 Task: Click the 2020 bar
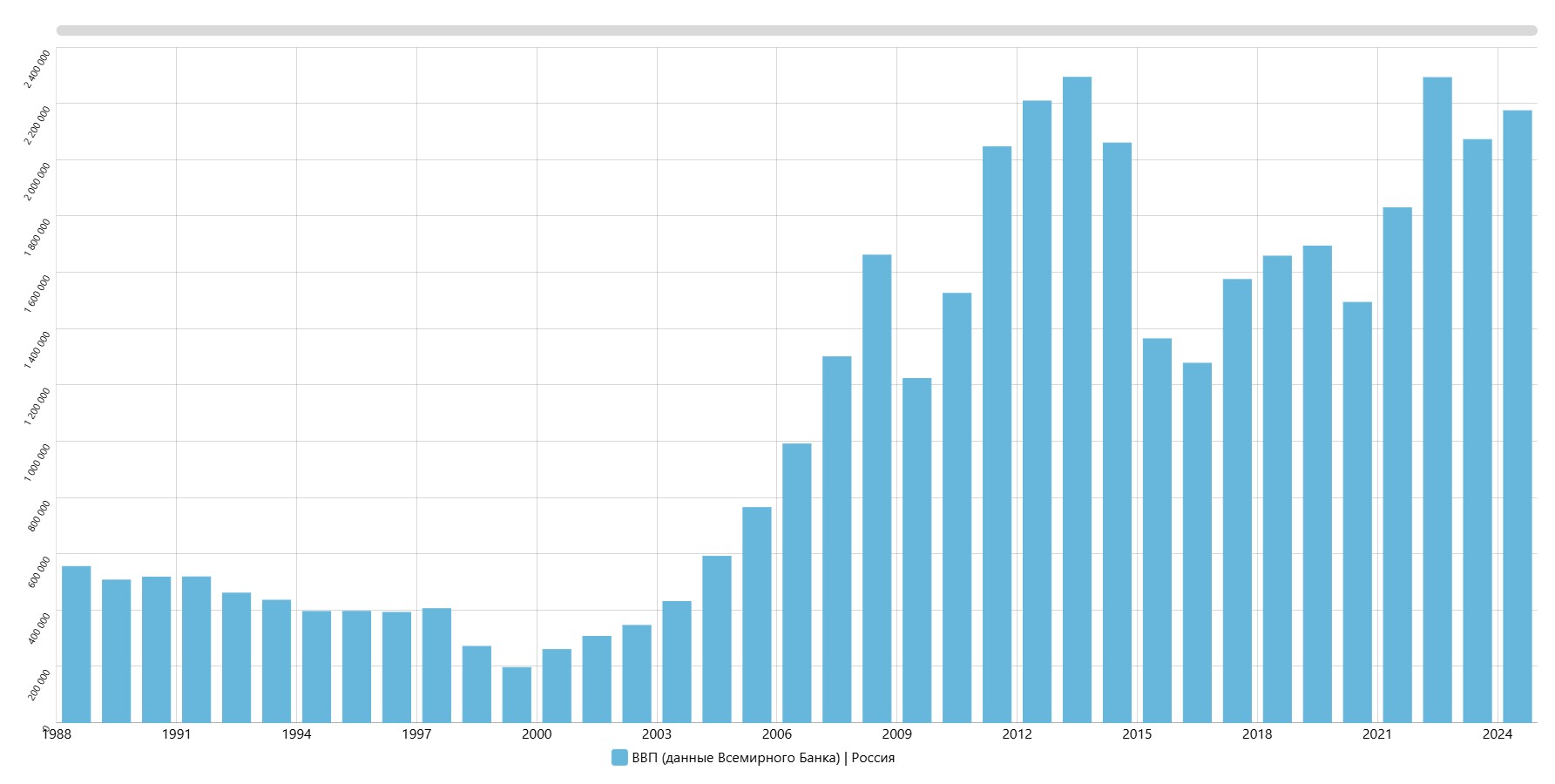pyautogui.click(x=1357, y=512)
